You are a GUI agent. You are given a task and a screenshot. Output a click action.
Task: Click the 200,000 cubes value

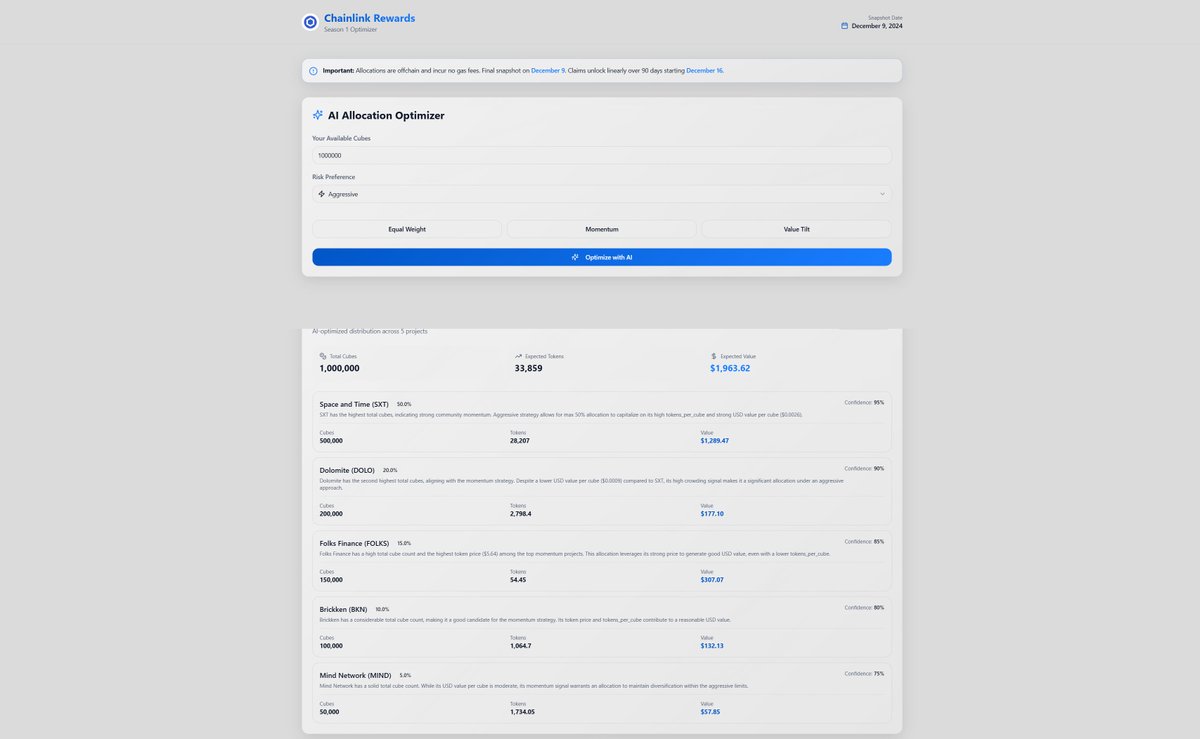click(x=331, y=514)
